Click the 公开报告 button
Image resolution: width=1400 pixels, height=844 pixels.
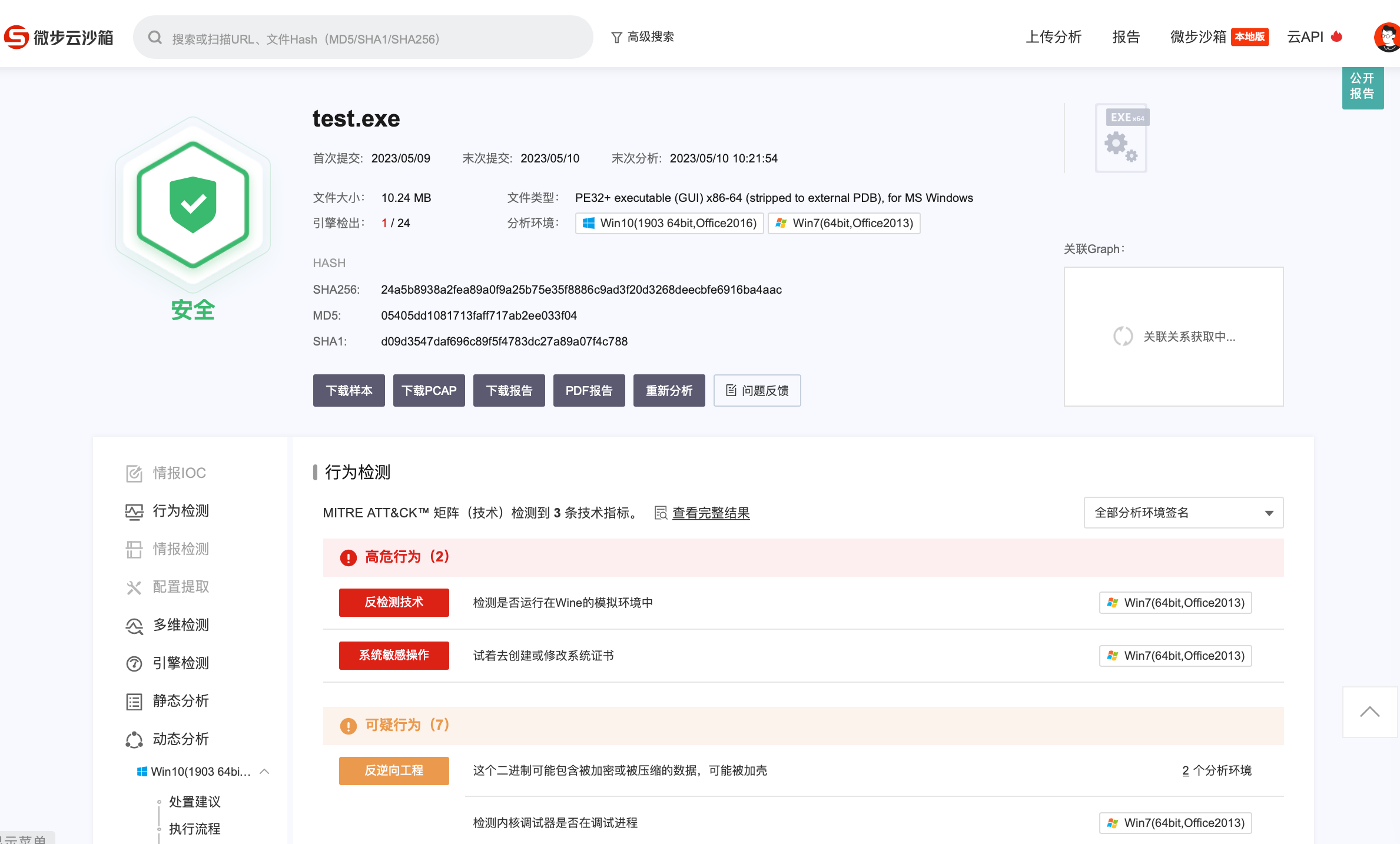click(1363, 87)
